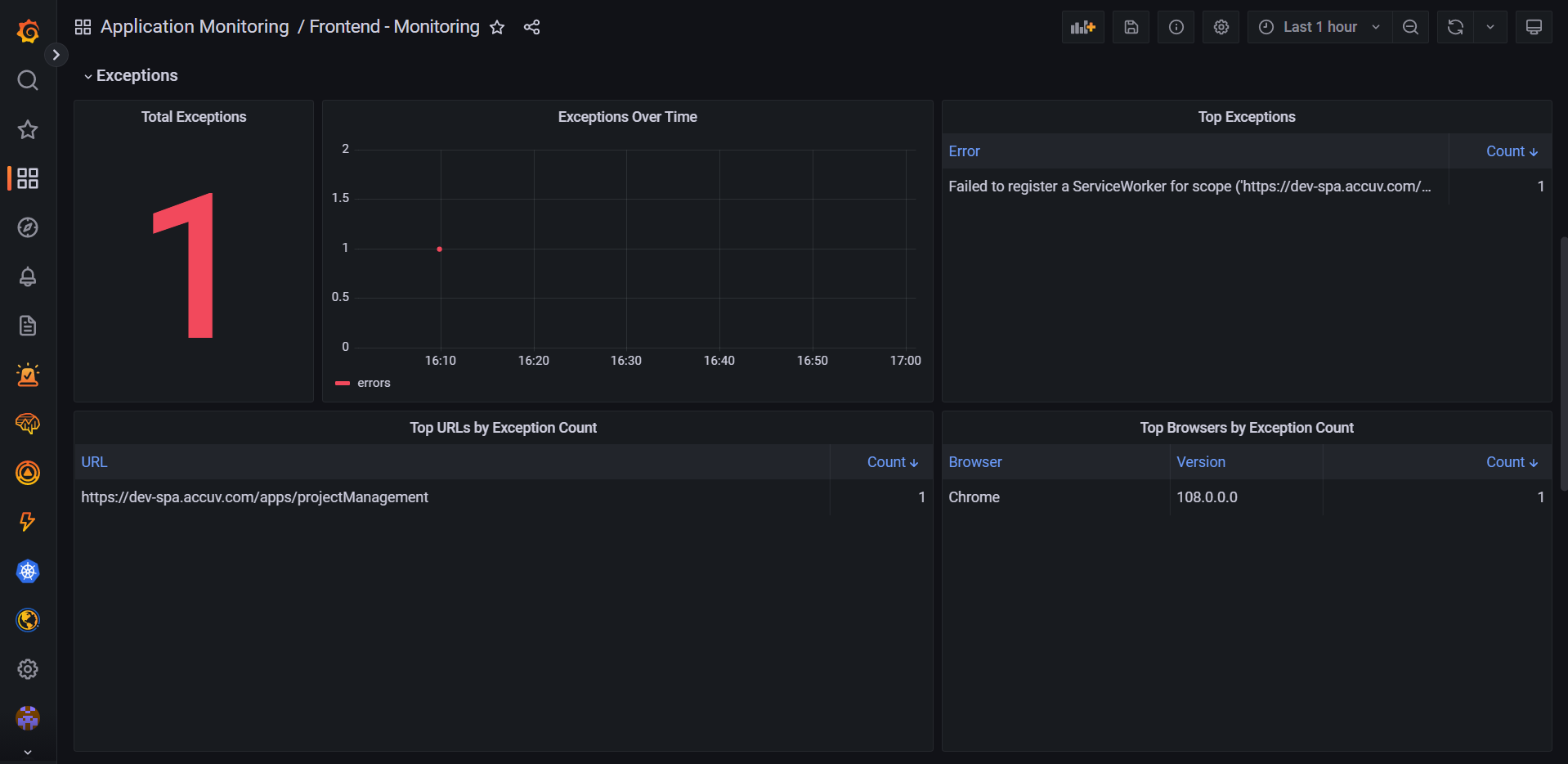Viewport: 1568px width, 764px height.
Task: Click the errors legend color swatch
Action: point(343,383)
